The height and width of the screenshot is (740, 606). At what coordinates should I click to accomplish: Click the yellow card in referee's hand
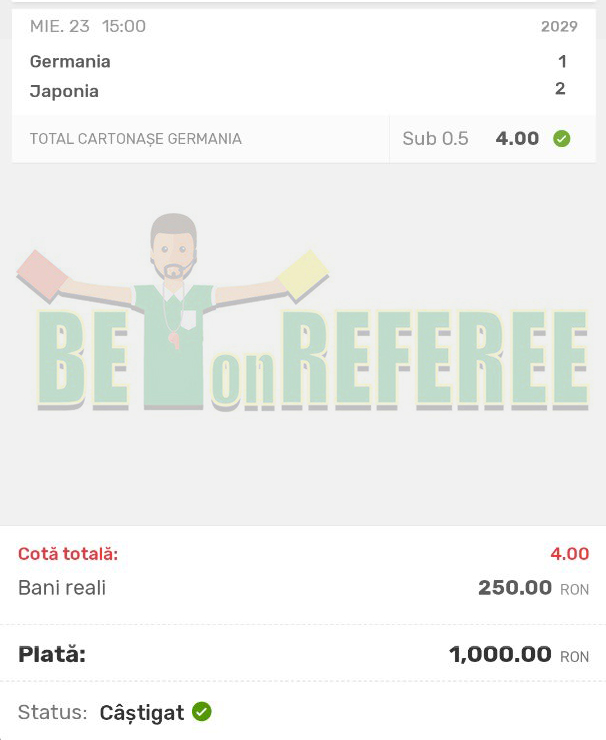(303, 275)
